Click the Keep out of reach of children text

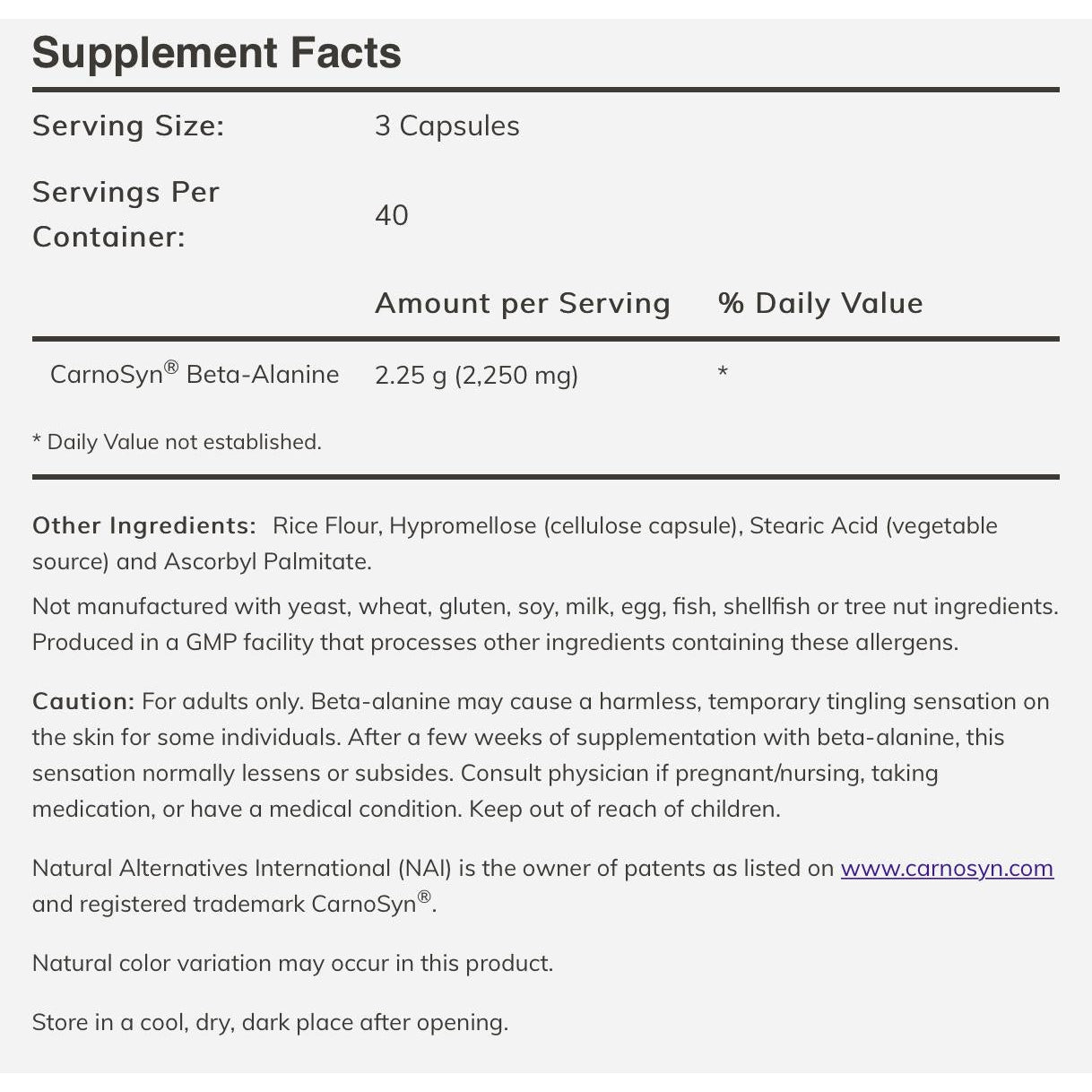625,809
